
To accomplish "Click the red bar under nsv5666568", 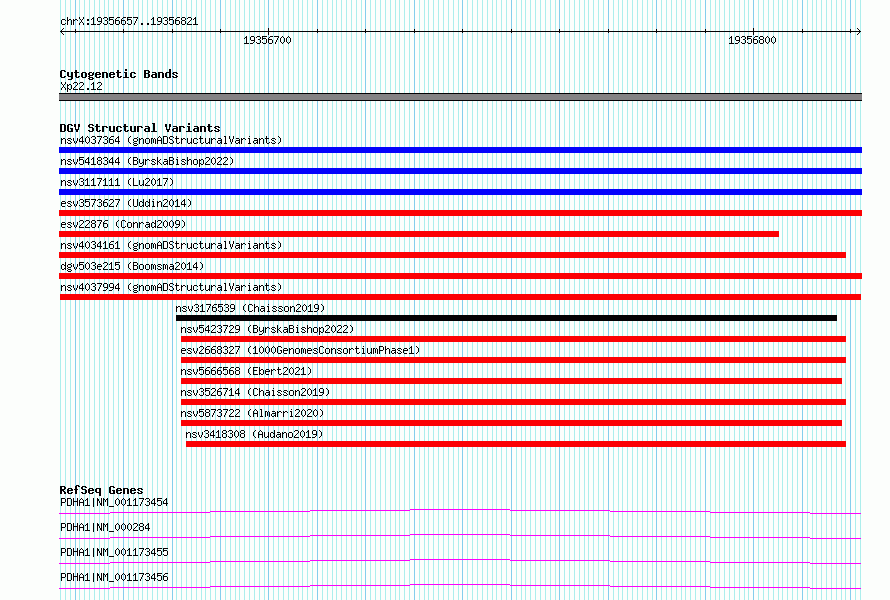I will (x=511, y=381).
